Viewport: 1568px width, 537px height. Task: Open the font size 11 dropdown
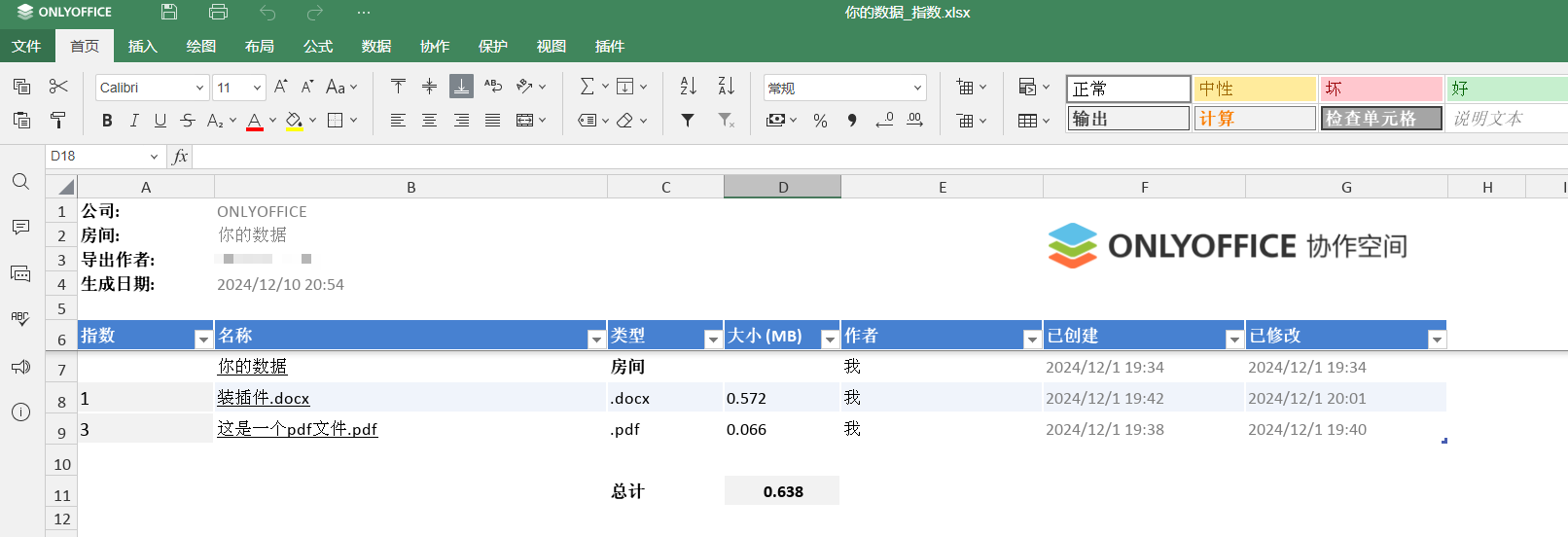(x=257, y=88)
